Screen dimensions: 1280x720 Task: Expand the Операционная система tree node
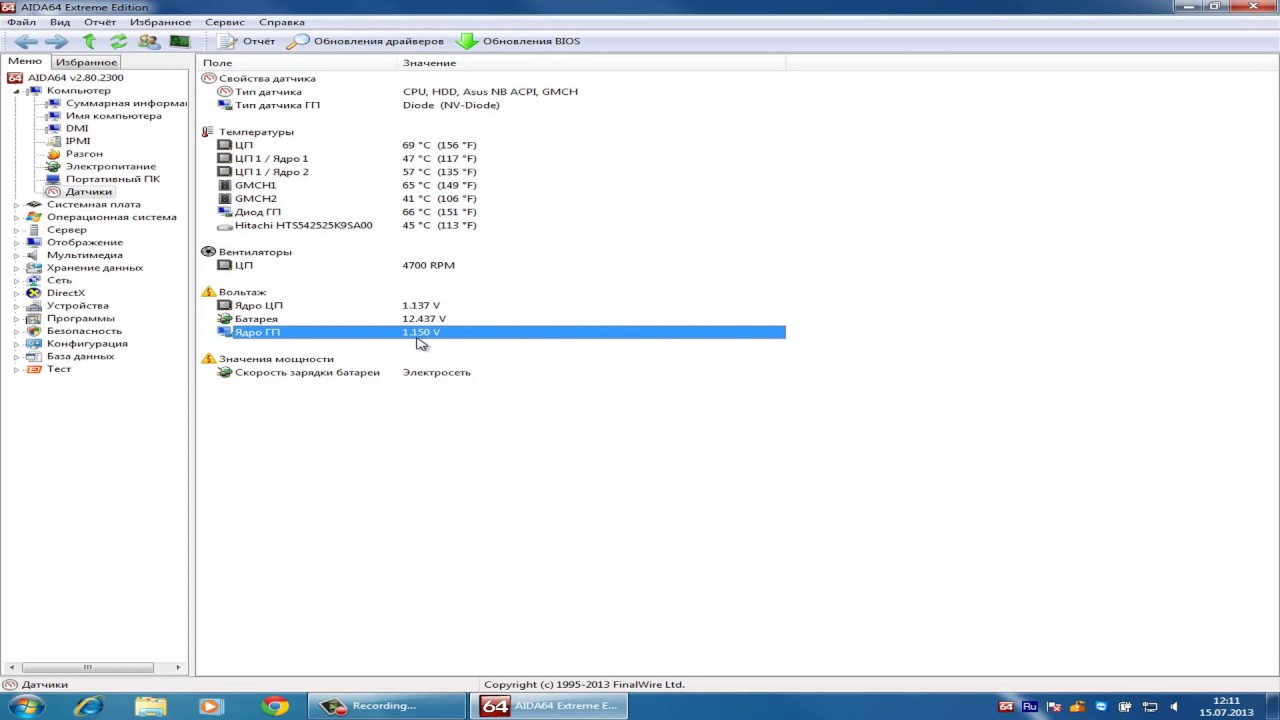point(16,217)
